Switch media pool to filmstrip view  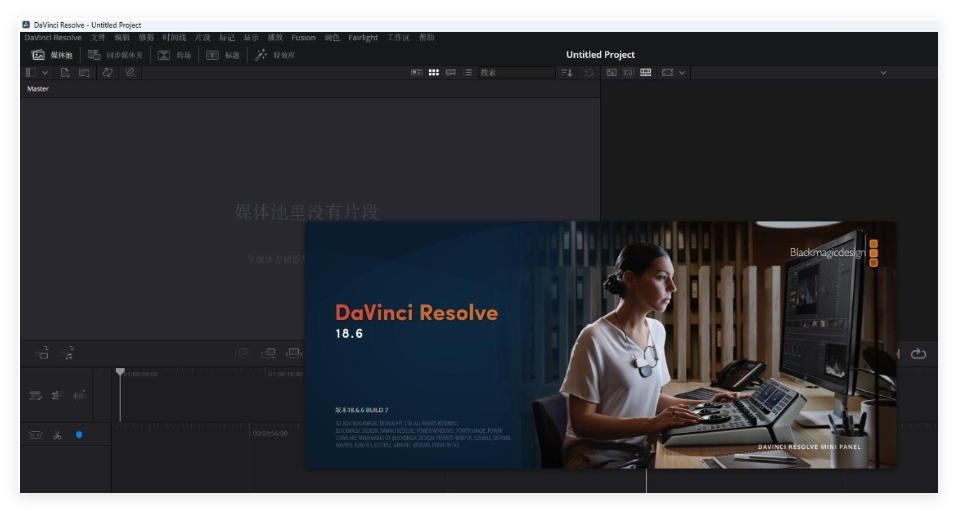[x=451, y=73]
